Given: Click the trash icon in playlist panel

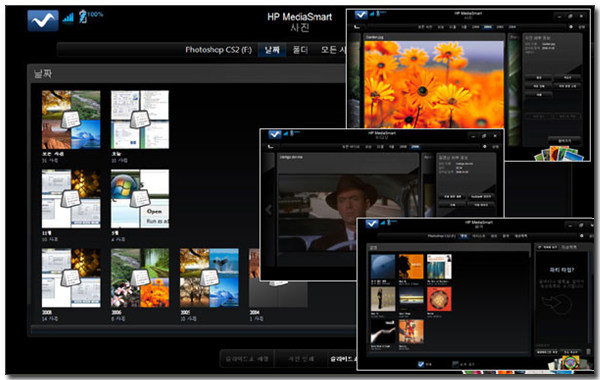Looking at the screenshot, I should coord(589,351).
